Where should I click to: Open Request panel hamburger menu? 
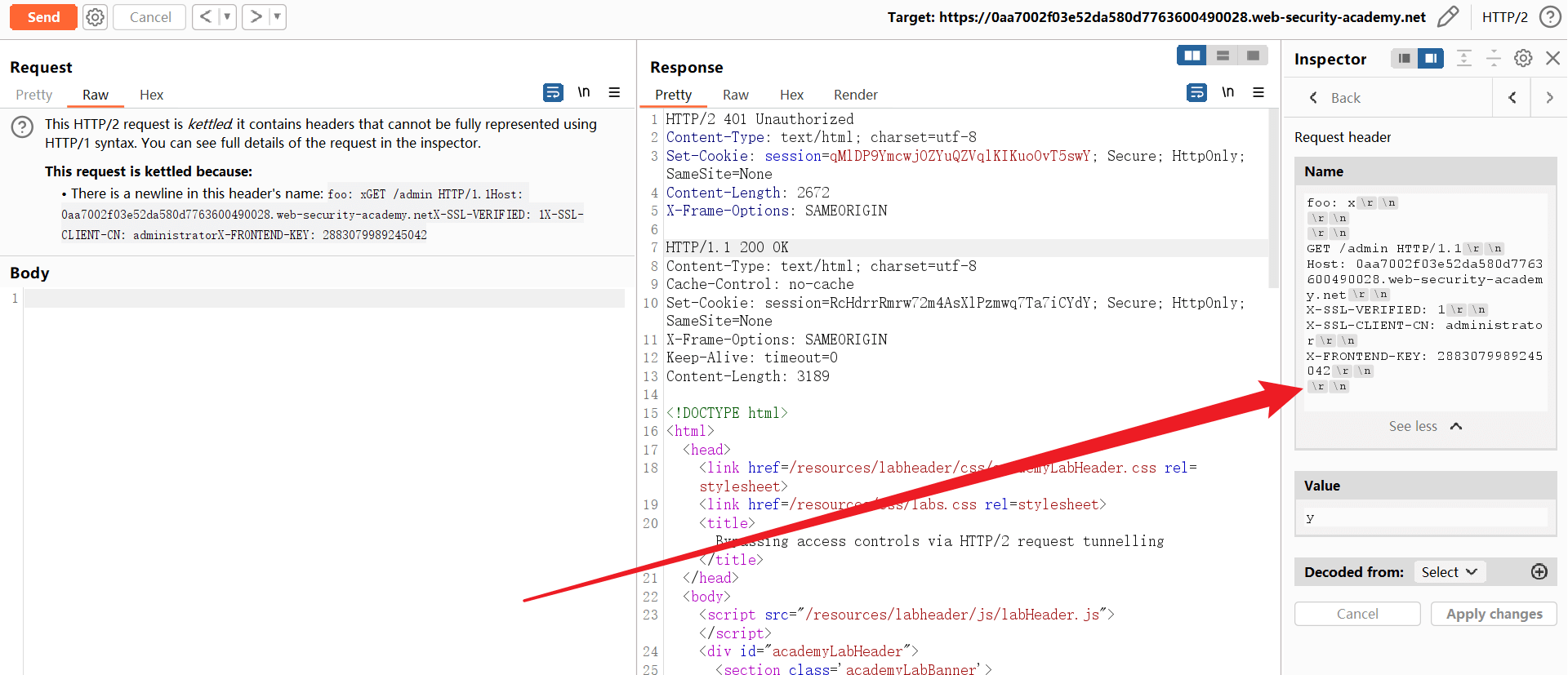[614, 93]
